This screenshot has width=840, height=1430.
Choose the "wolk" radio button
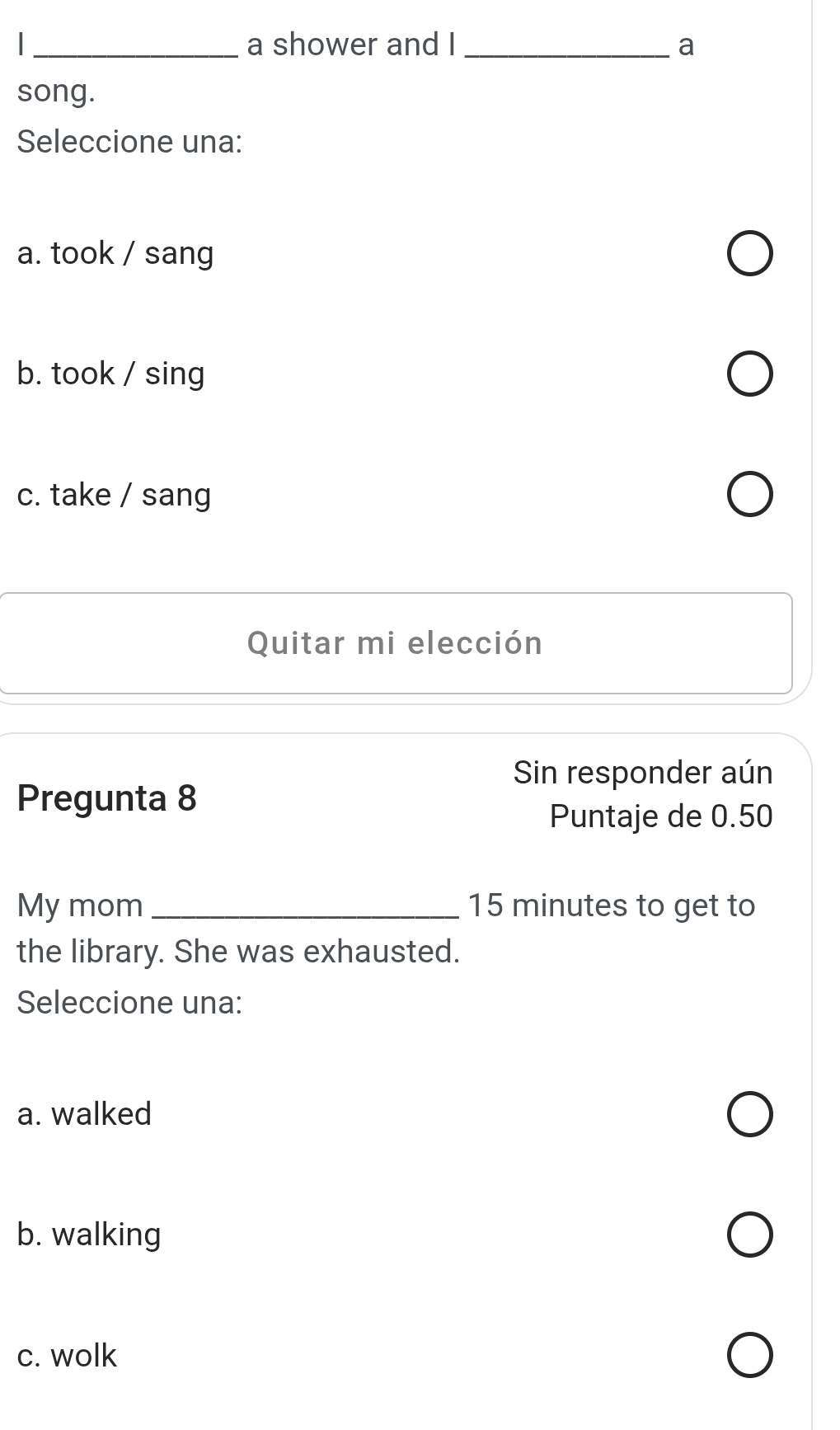[x=750, y=1356]
